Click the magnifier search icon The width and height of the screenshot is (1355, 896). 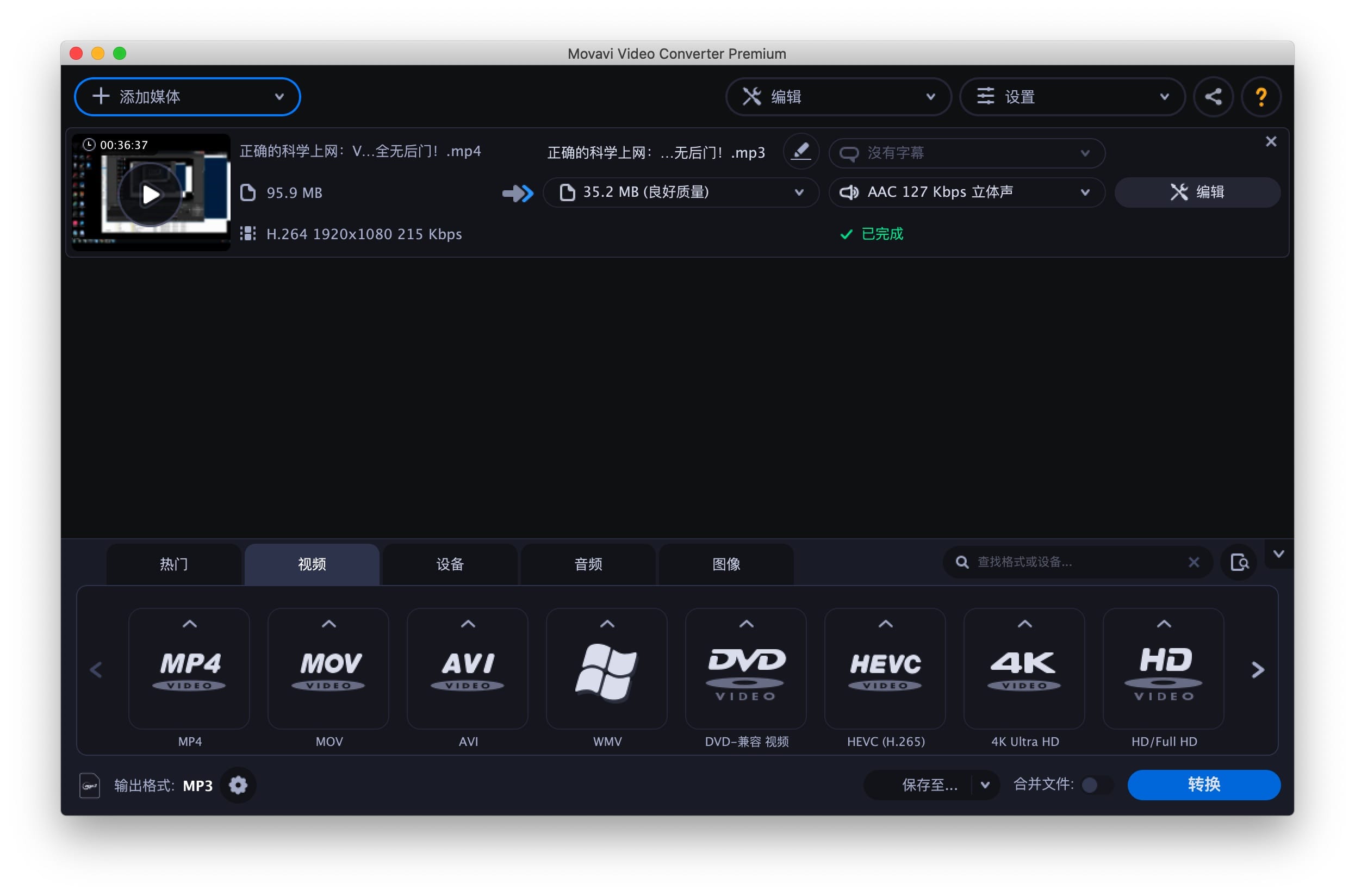click(x=962, y=562)
